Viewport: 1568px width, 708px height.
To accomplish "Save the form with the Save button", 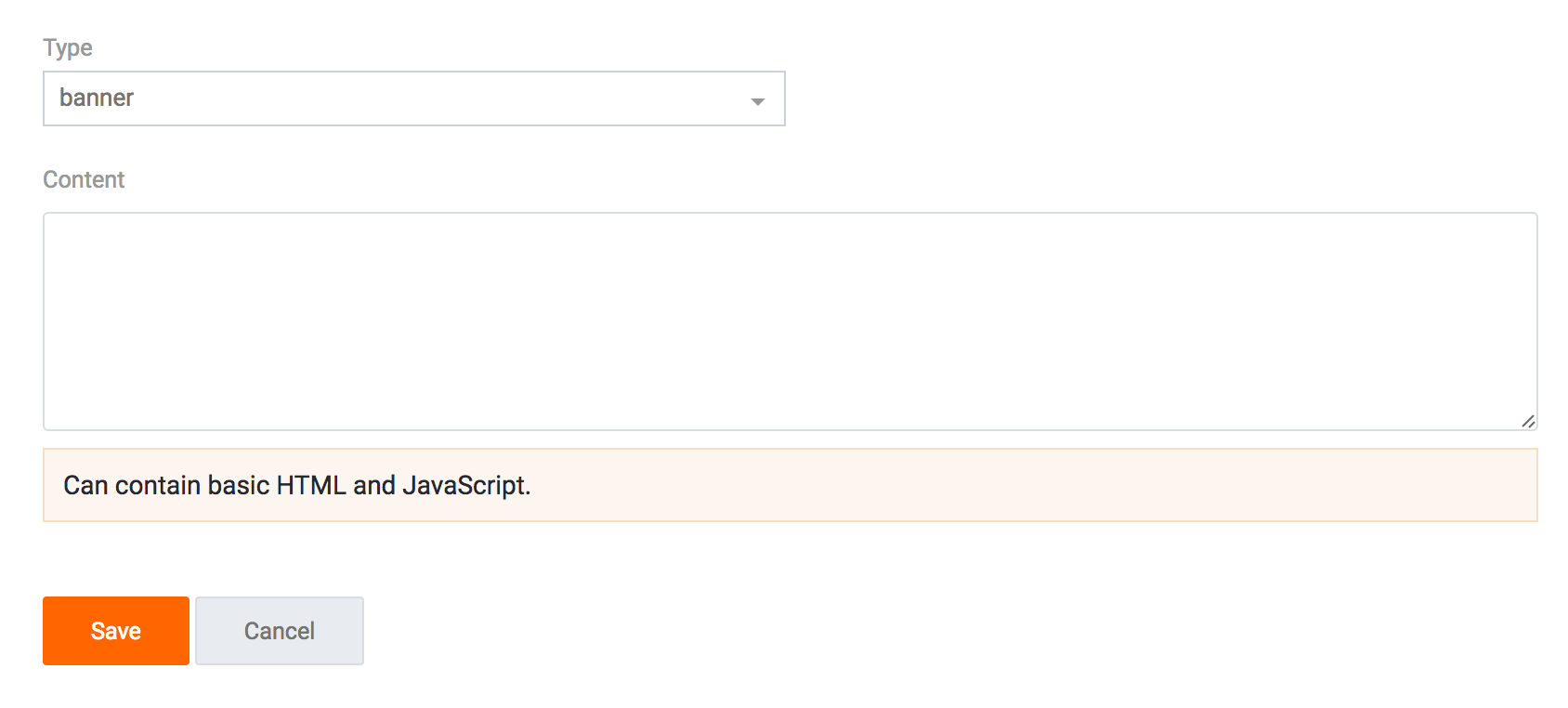I will click(x=116, y=631).
